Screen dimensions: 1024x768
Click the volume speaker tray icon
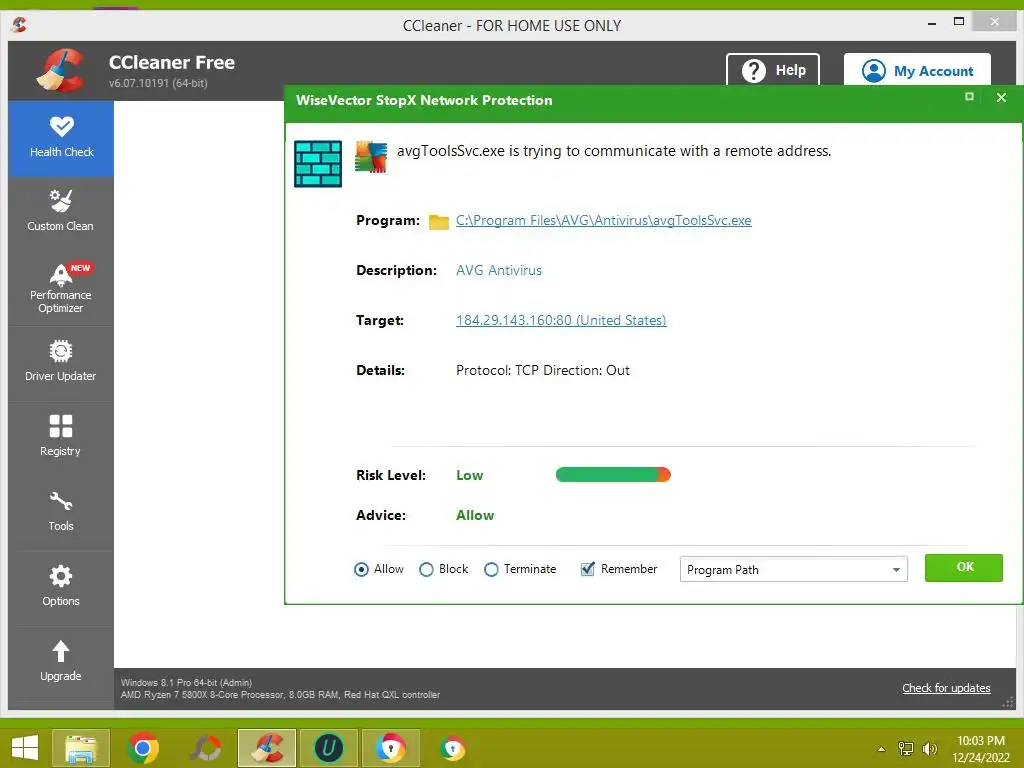tap(929, 748)
